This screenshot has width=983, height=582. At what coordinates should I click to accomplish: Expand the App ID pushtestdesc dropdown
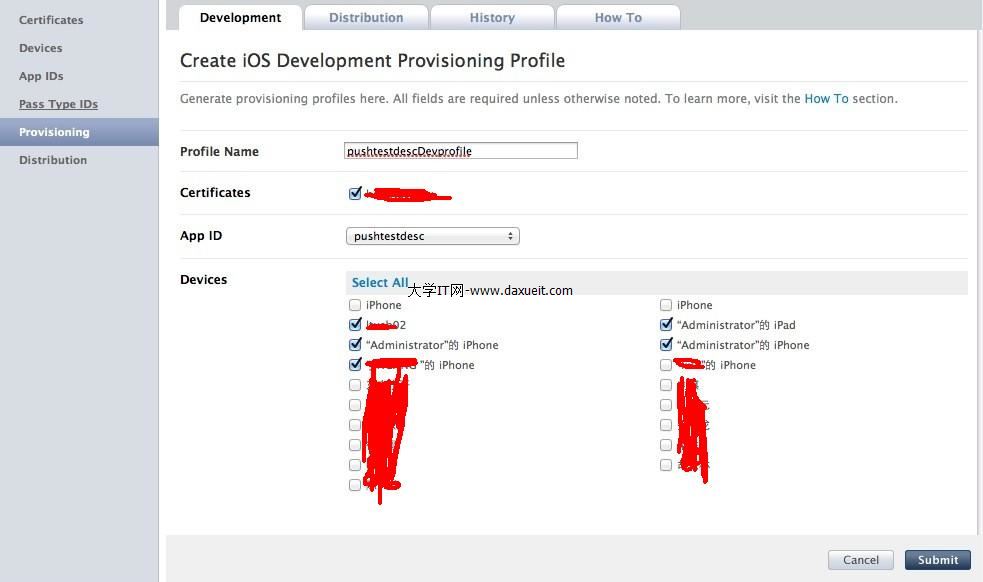432,236
